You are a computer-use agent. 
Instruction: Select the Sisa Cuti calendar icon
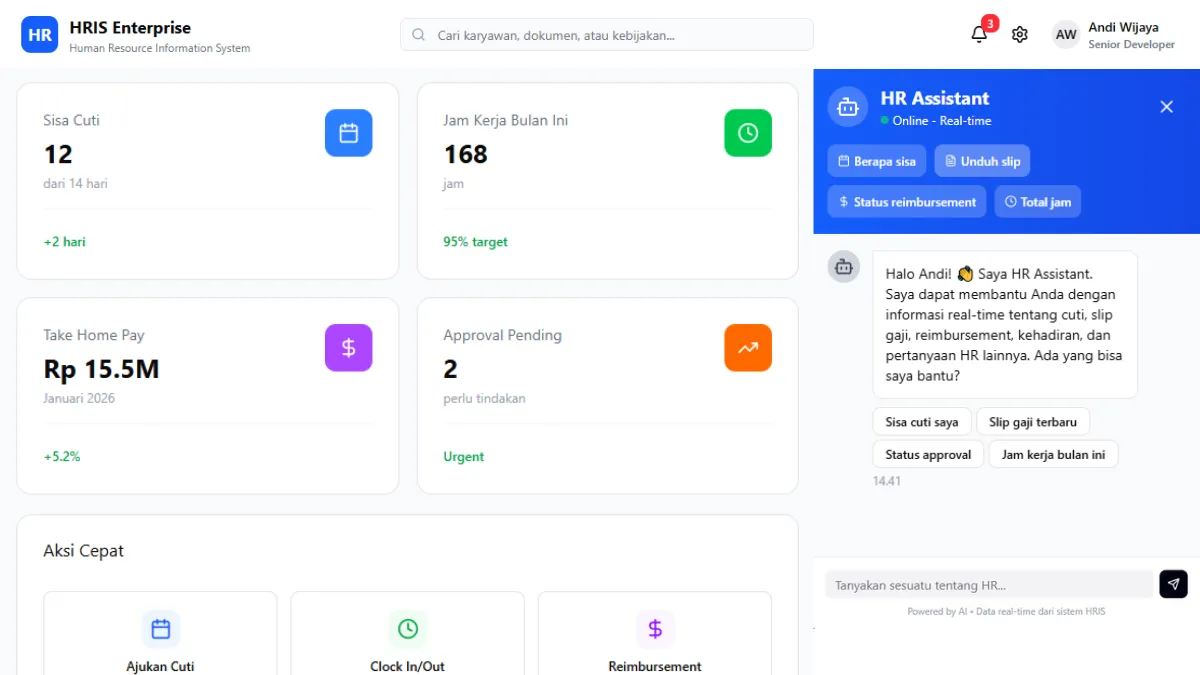click(348, 132)
